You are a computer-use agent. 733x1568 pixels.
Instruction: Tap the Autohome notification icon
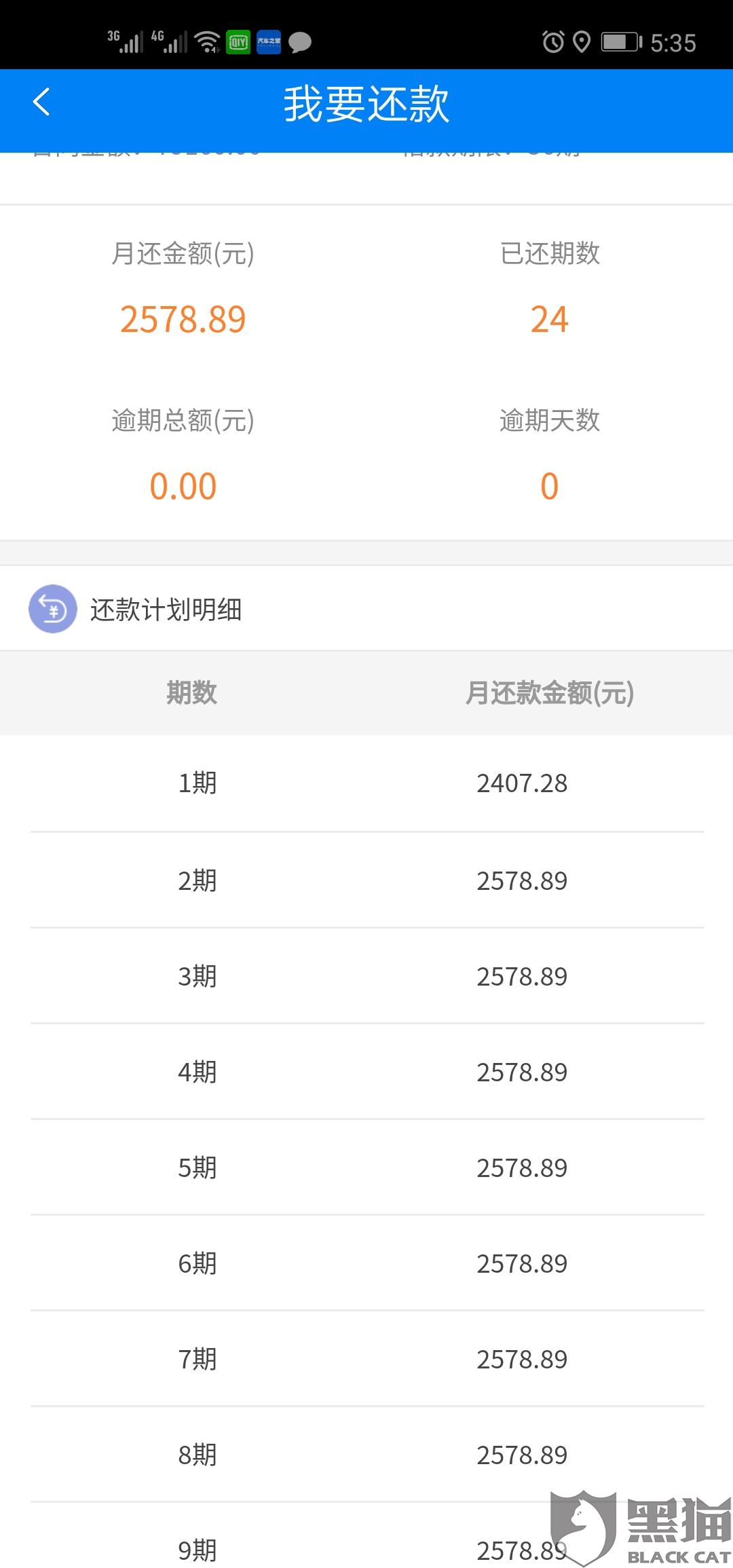(269, 42)
